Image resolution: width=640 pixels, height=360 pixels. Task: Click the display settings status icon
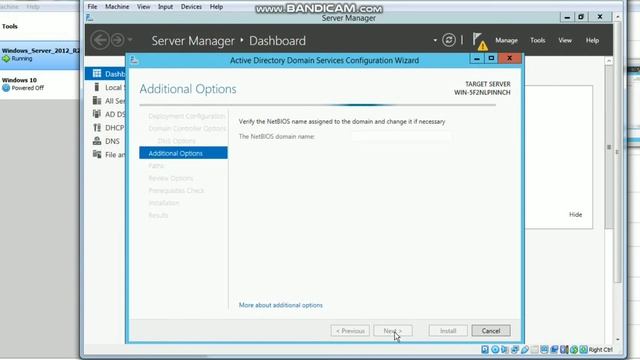click(544, 349)
